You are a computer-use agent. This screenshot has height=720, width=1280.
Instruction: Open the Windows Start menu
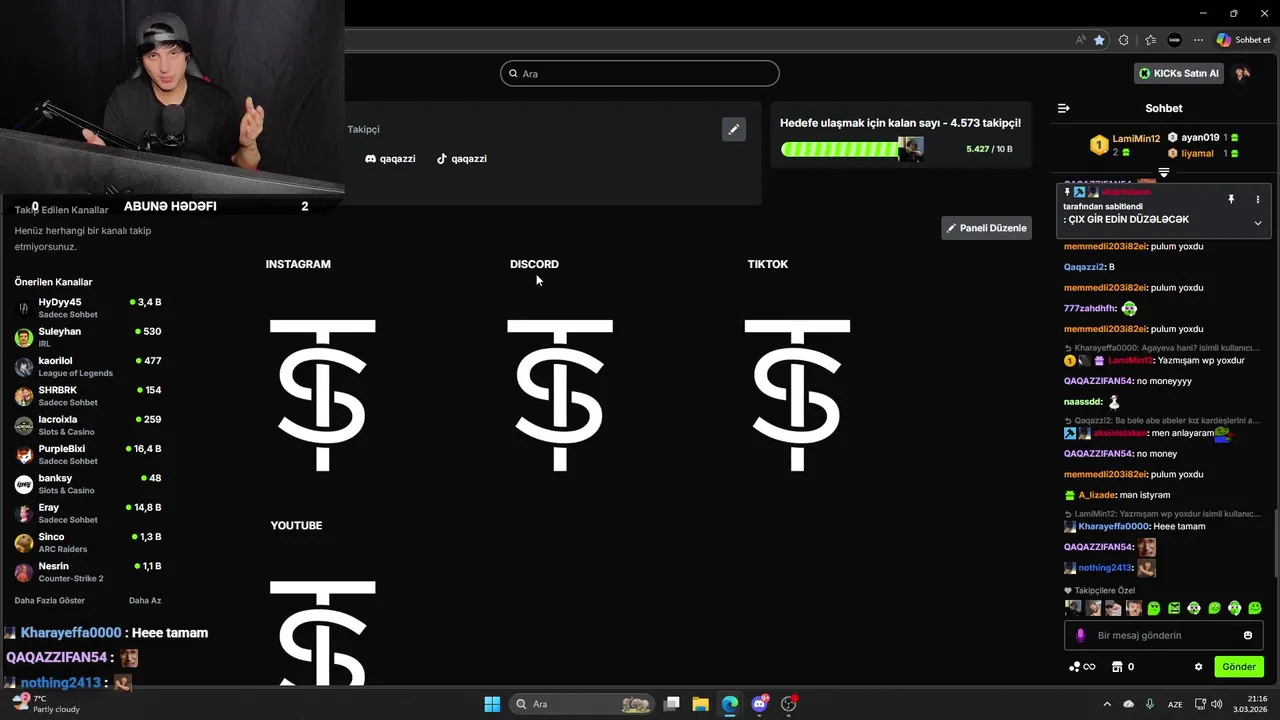(492, 704)
